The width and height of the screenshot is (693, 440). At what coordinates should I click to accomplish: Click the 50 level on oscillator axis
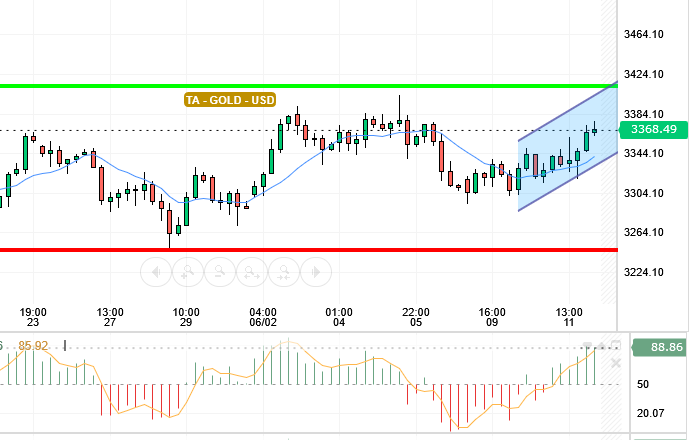tap(643, 384)
